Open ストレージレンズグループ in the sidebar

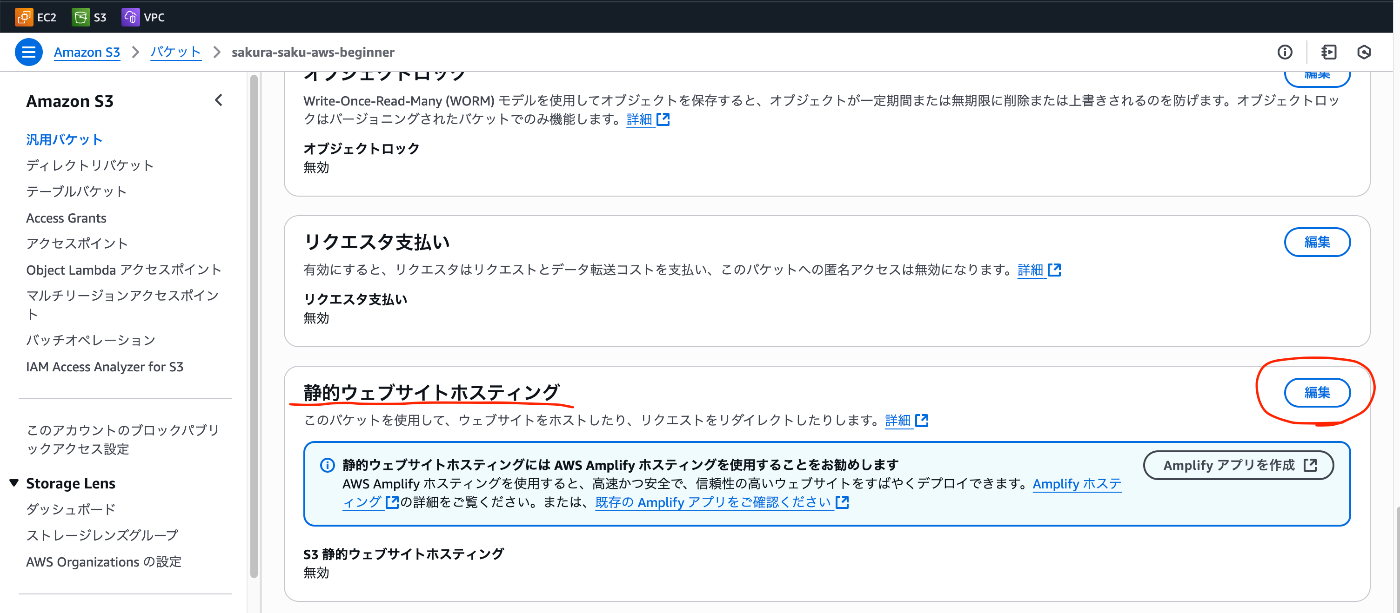coord(102,535)
